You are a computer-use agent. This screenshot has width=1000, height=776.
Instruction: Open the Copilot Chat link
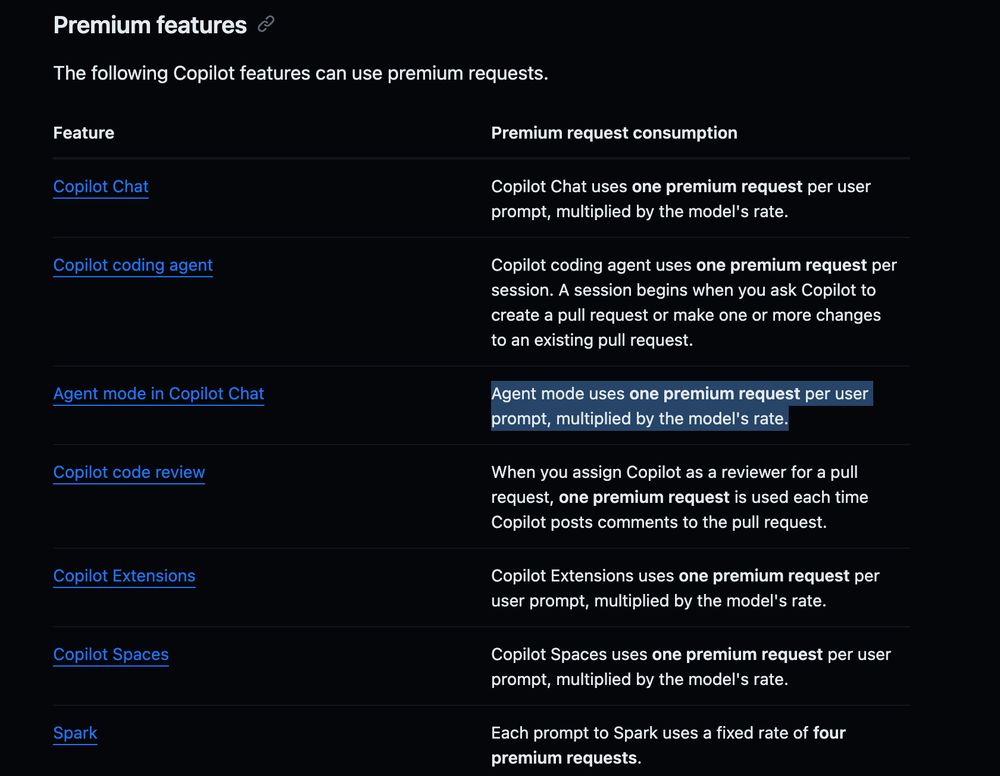click(101, 186)
